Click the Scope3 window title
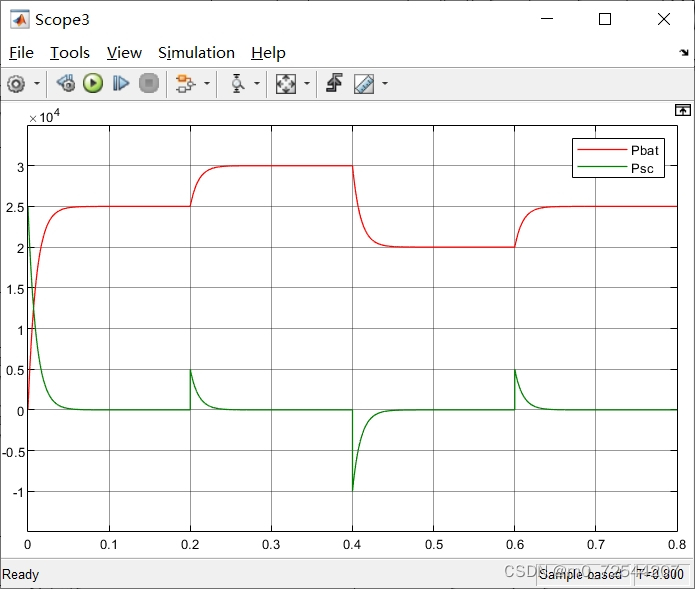 coord(62,20)
